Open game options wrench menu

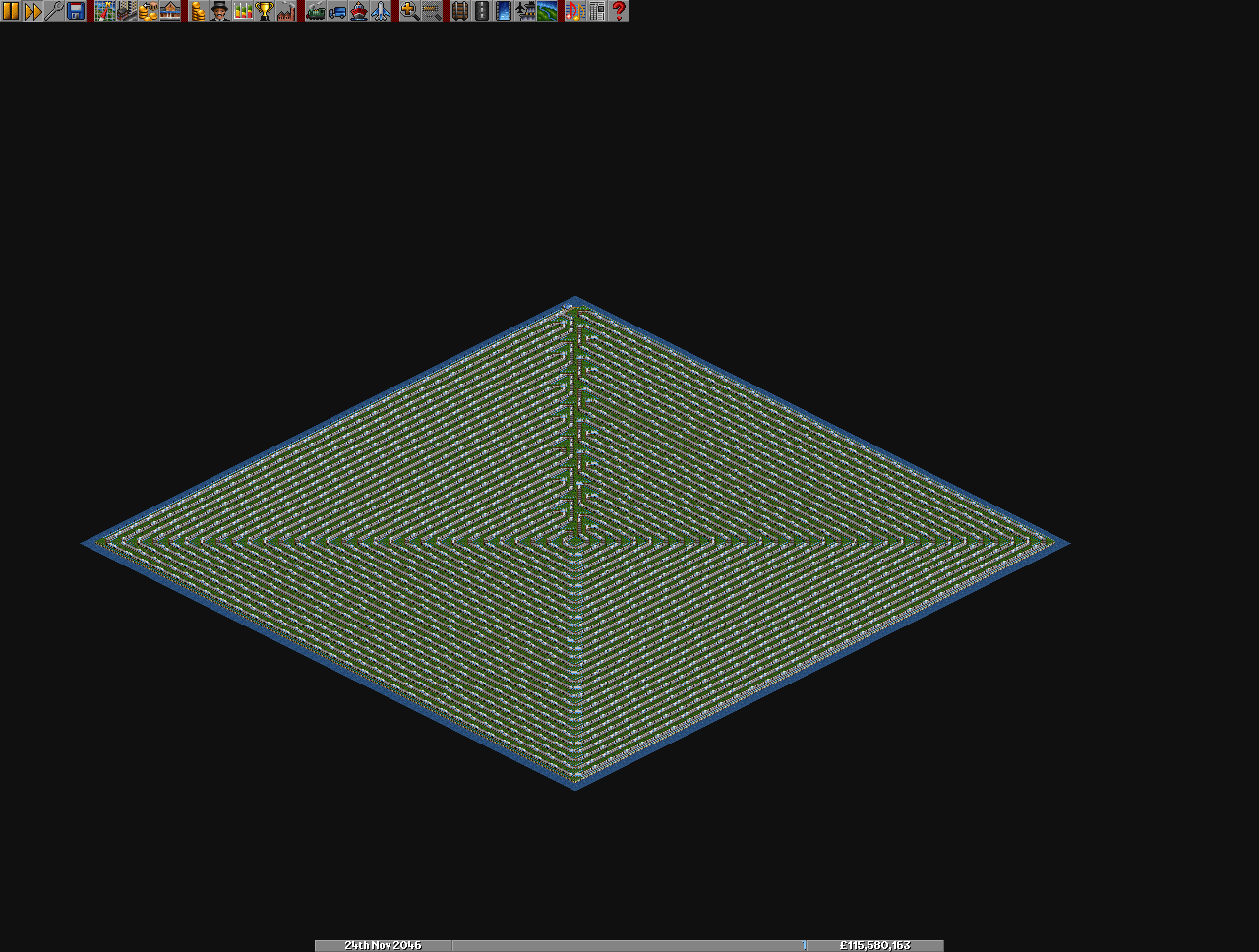click(x=54, y=11)
